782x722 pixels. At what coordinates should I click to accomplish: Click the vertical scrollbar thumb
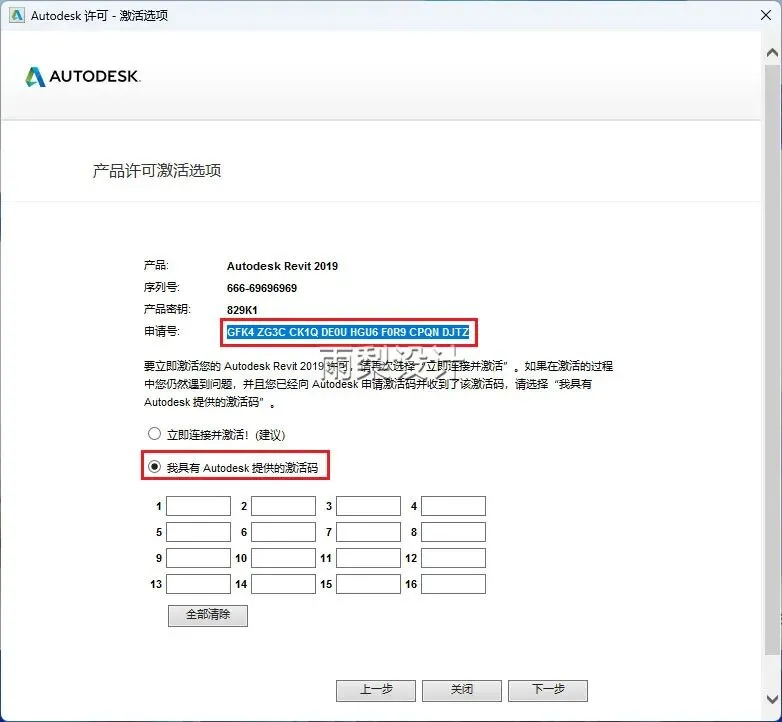(772, 359)
